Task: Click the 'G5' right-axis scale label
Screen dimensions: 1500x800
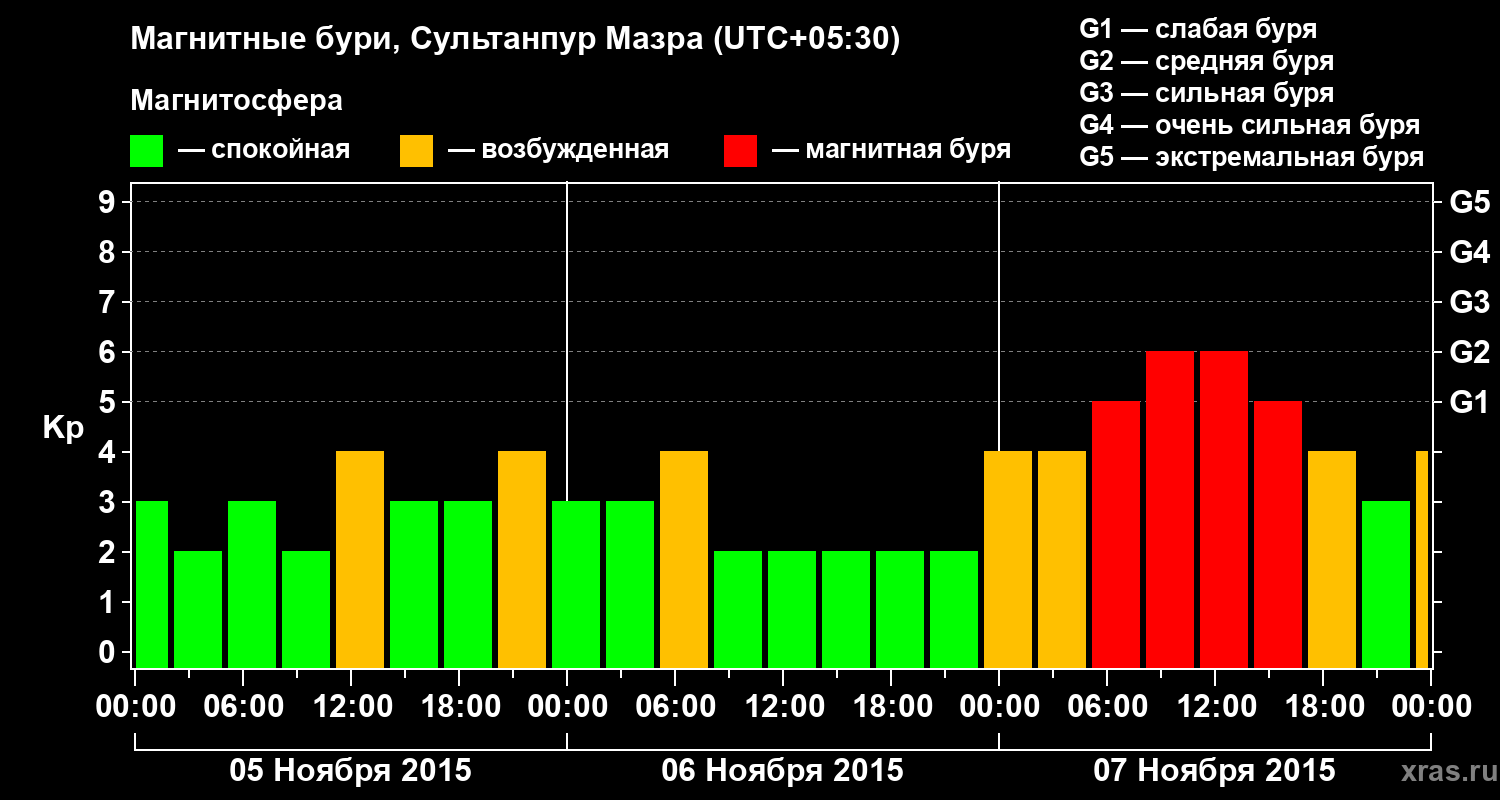Action: tap(1470, 202)
